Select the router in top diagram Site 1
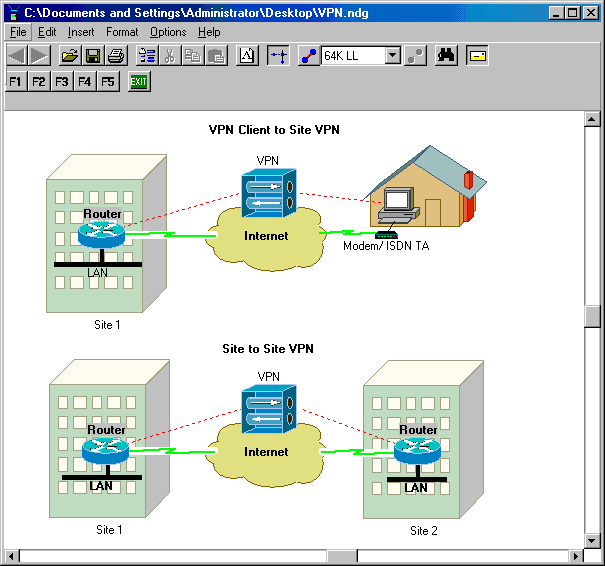605x566 pixels. tap(101, 235)
